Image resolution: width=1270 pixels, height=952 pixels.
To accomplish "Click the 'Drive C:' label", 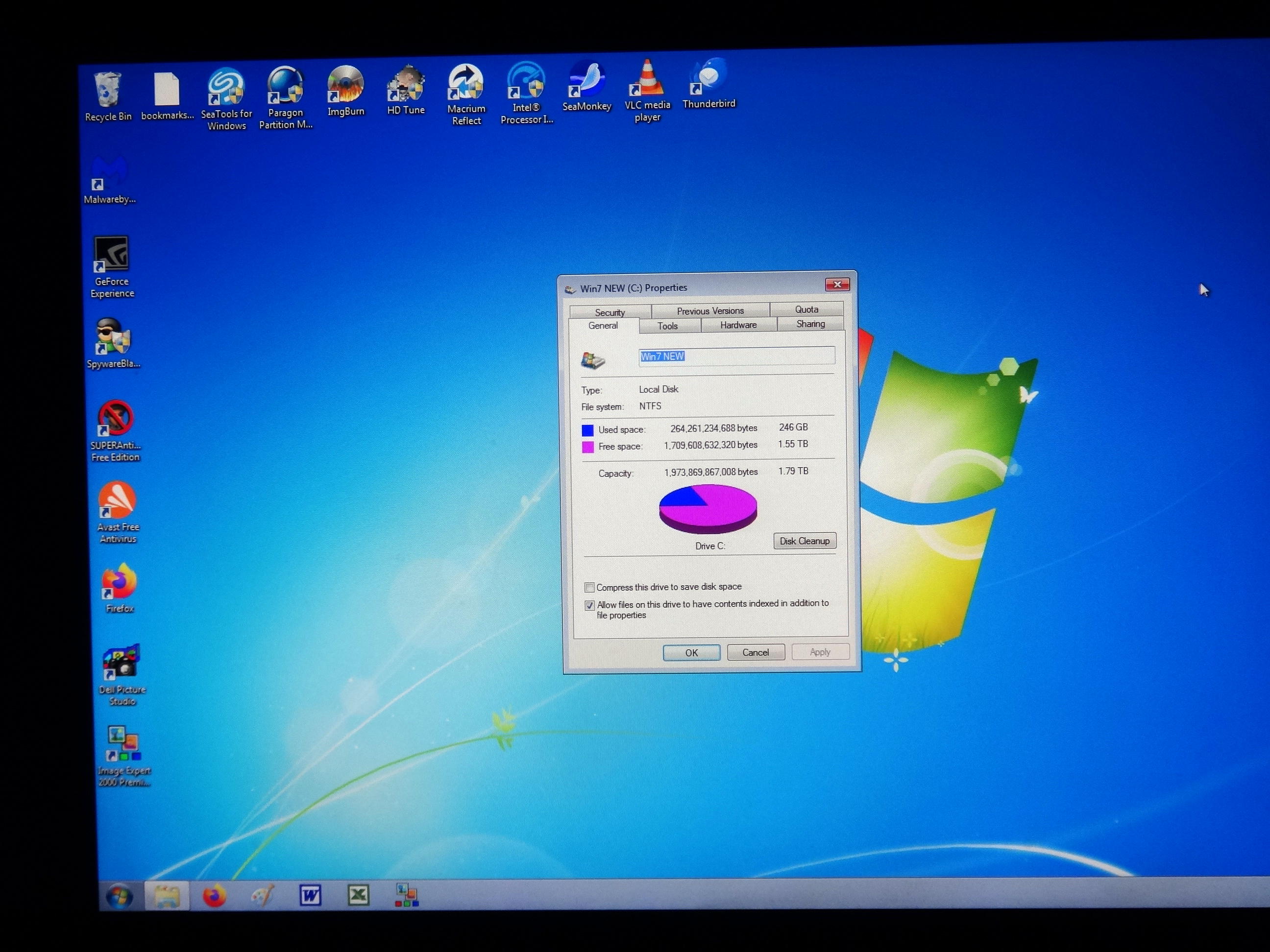I will [x=709, y=546].
